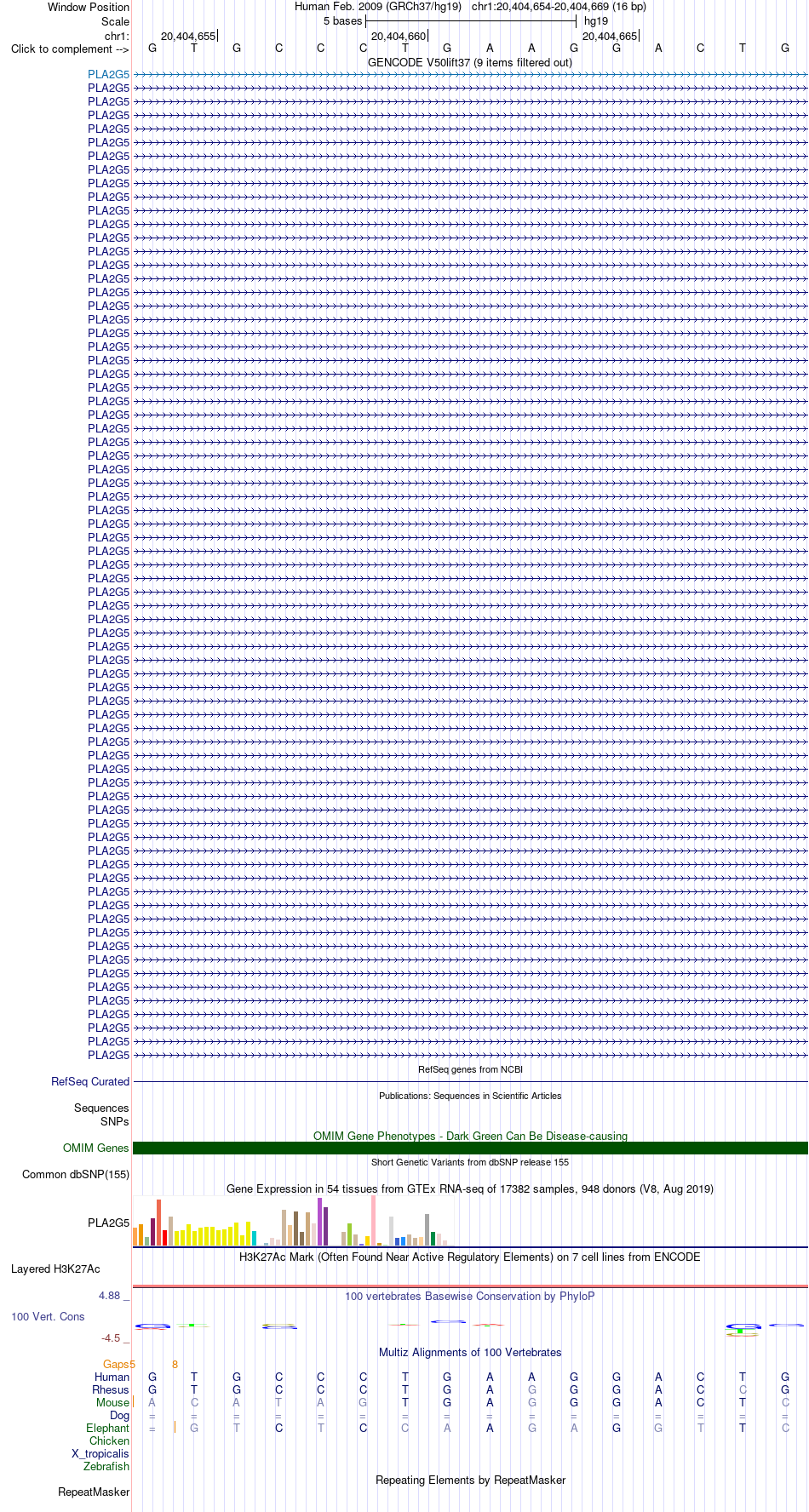
Task: Open 'OMIM Gene Phenotypes' track title
Action: (x=470, y=1136)
